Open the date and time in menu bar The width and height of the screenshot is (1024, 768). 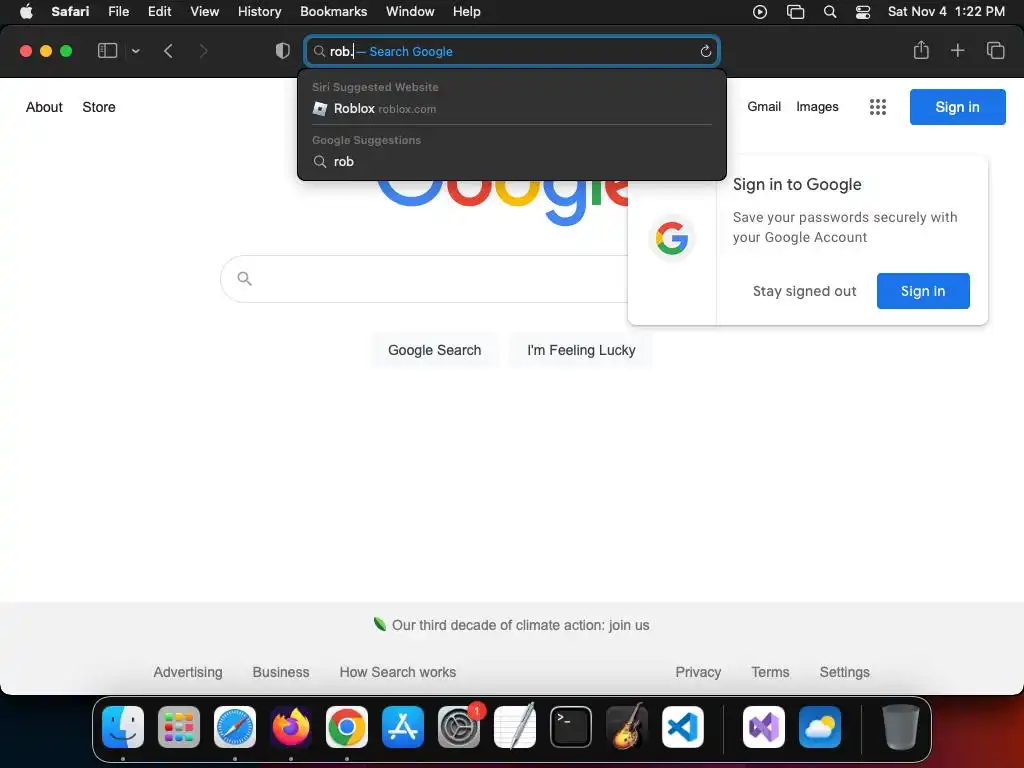946,12
